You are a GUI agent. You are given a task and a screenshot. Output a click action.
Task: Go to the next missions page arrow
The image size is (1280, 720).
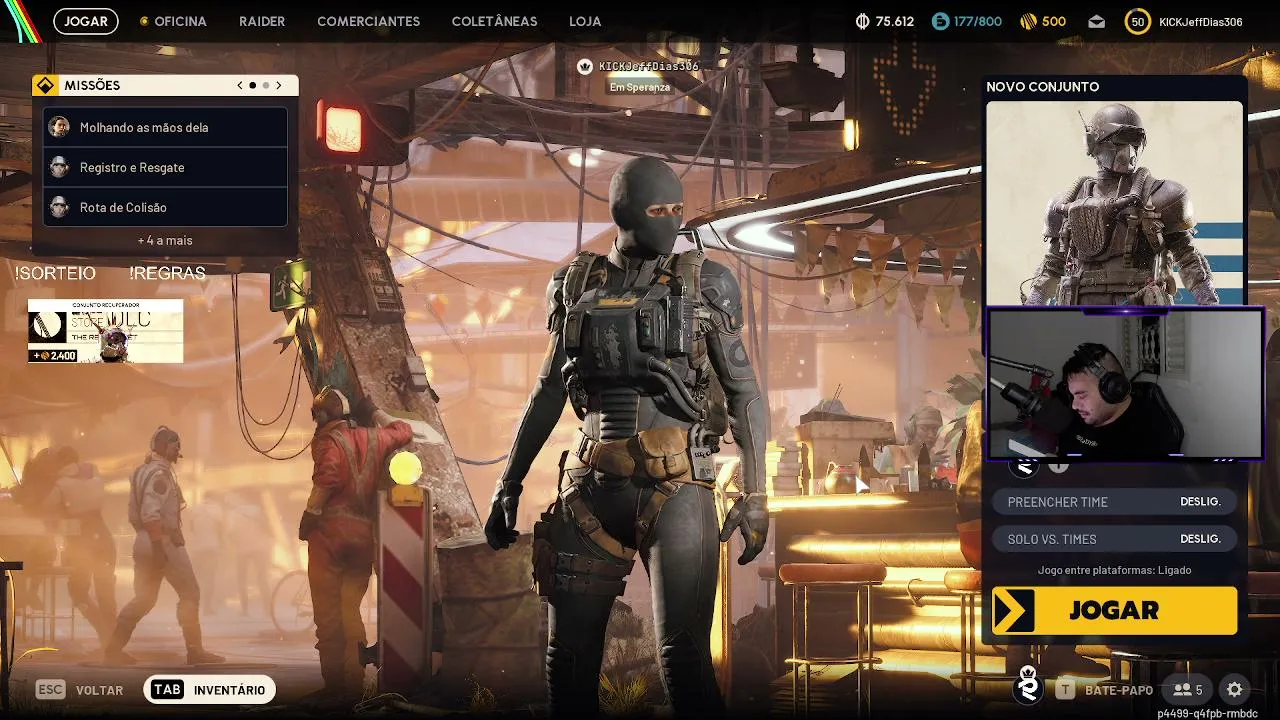tap(279, 85)
